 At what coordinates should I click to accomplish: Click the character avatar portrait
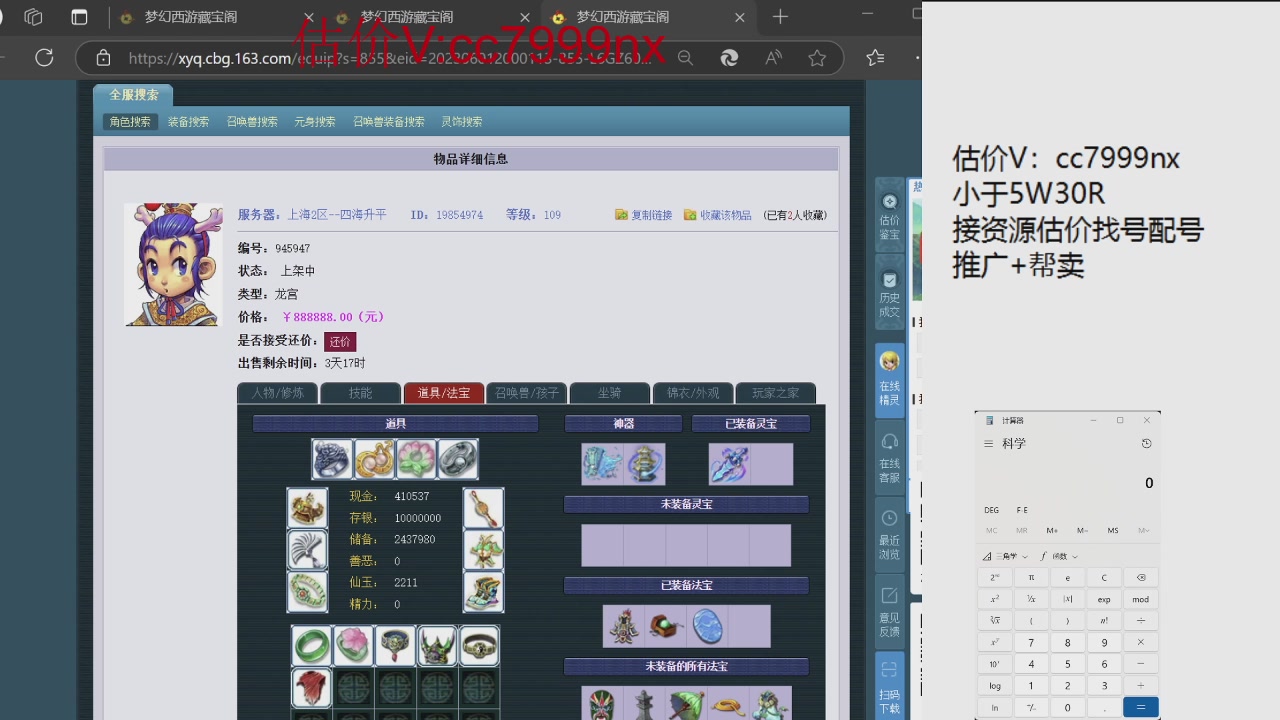pos(174,264)
